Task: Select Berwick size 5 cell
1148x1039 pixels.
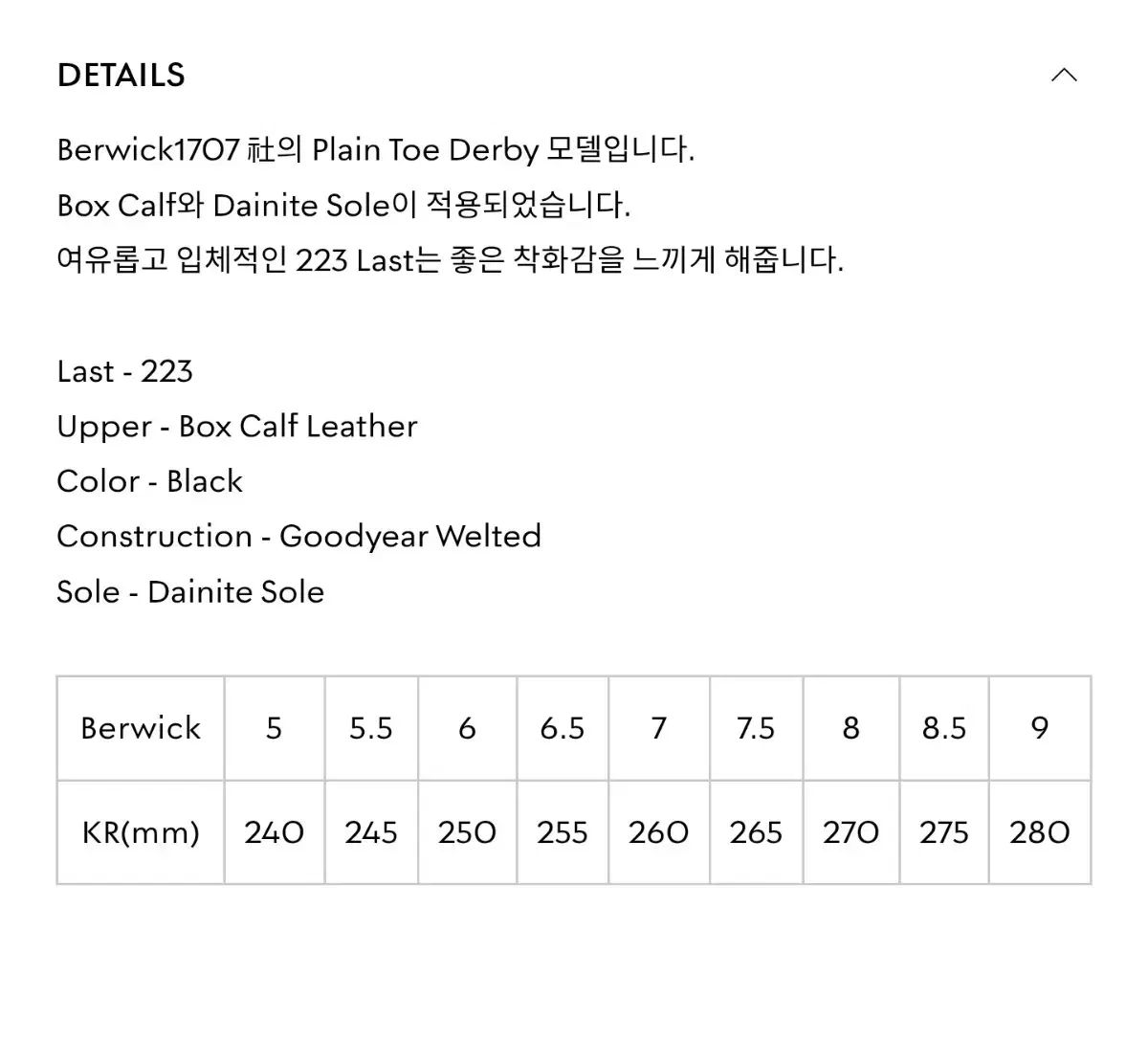Action: coord(275,728)
